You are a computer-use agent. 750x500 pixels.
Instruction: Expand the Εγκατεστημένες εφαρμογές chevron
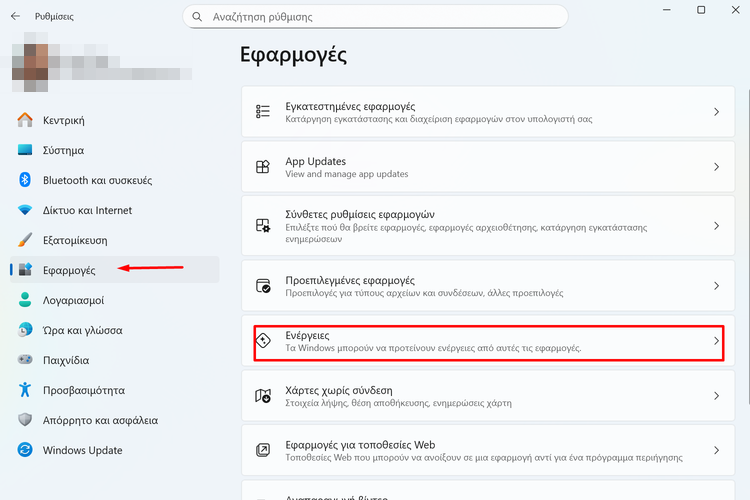pos(716,112)
